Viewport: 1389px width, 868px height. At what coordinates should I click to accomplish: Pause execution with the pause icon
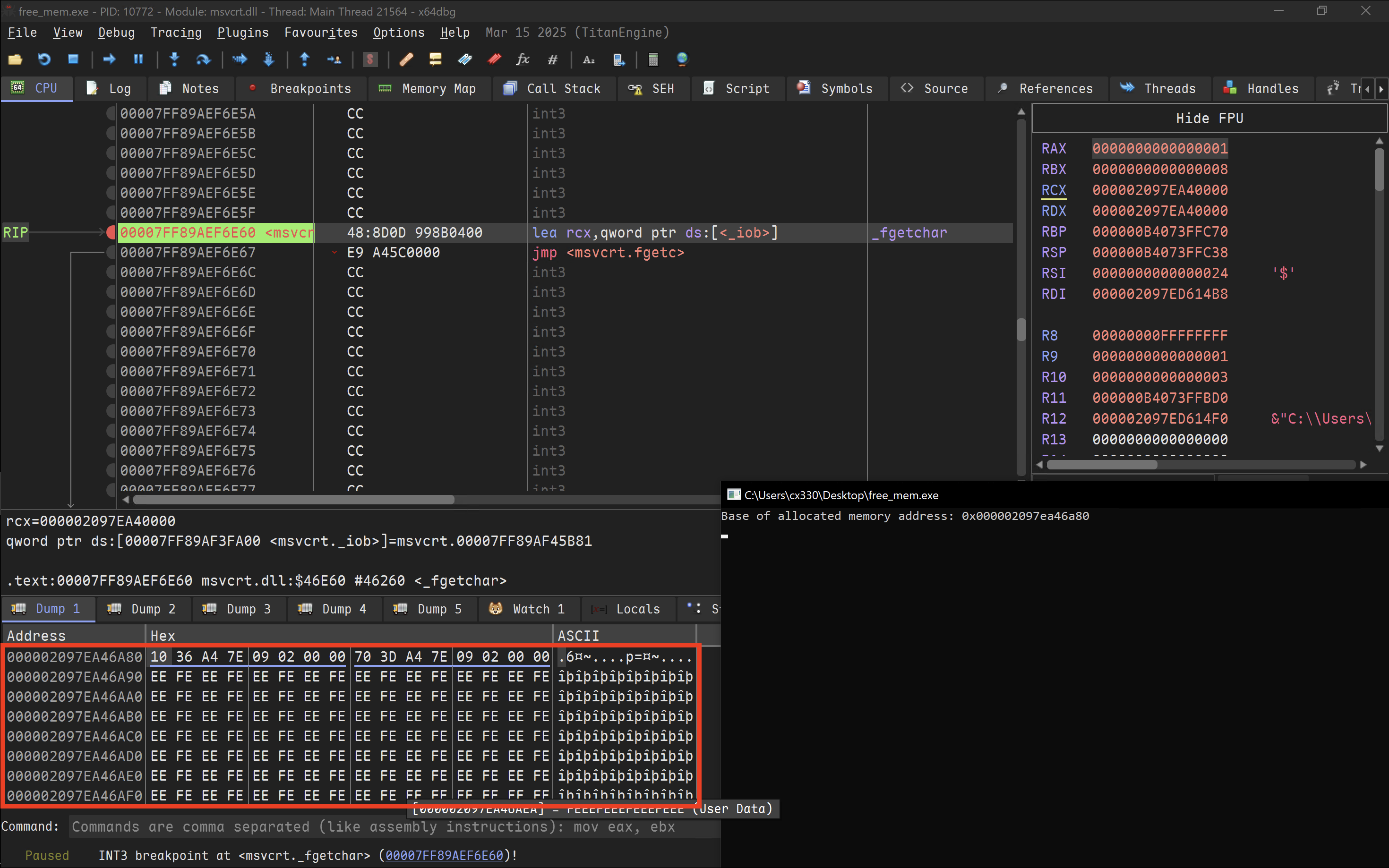pyautogui.click(x=138, y=59)
